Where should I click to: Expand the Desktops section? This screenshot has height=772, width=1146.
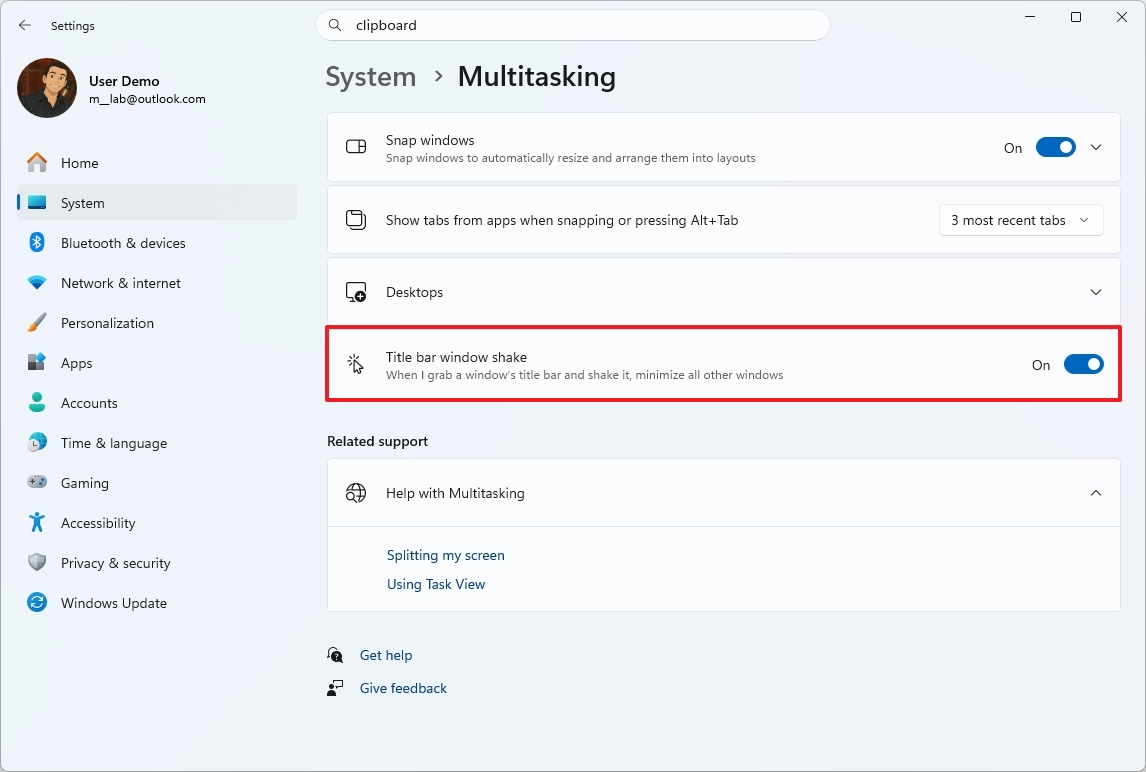pos(1095,291)
